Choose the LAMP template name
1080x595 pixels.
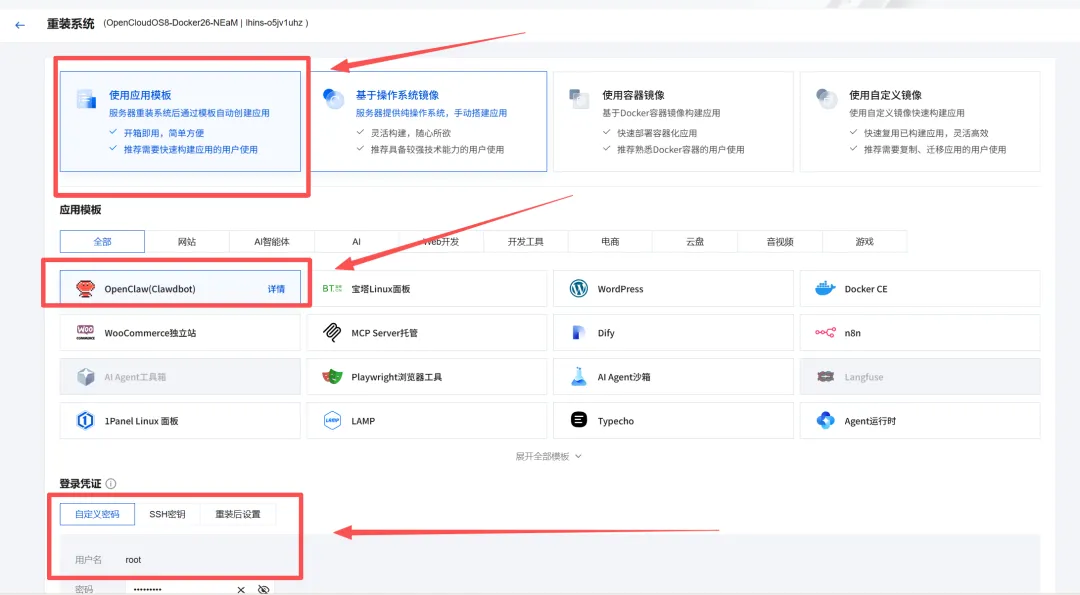[363, 421]
